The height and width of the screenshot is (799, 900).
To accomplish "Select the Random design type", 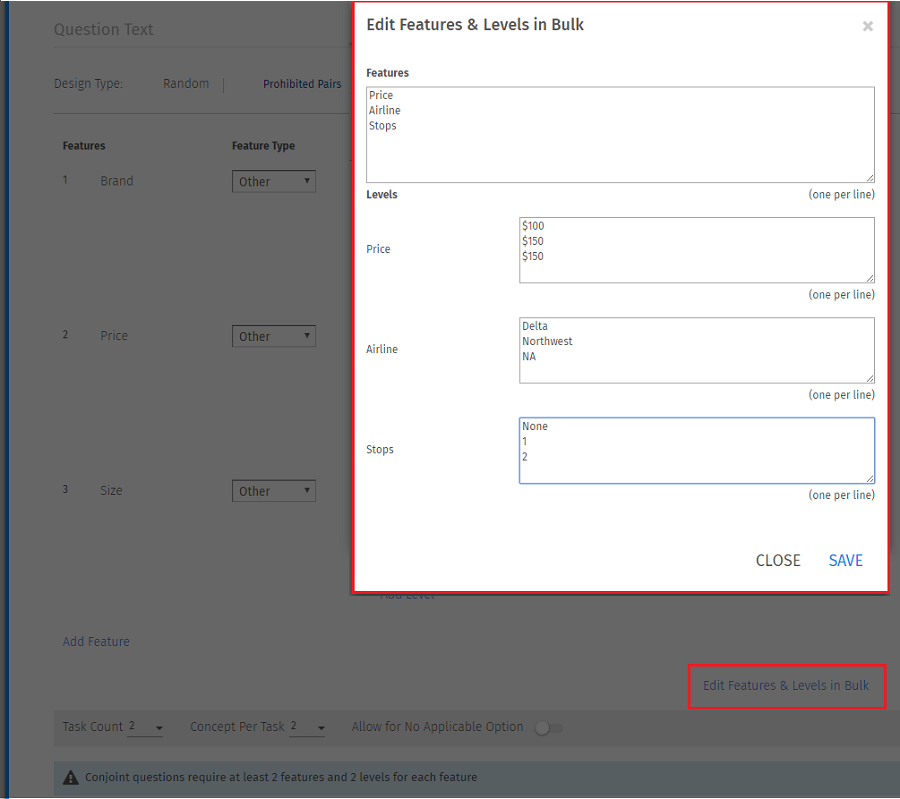I will 186,84.
